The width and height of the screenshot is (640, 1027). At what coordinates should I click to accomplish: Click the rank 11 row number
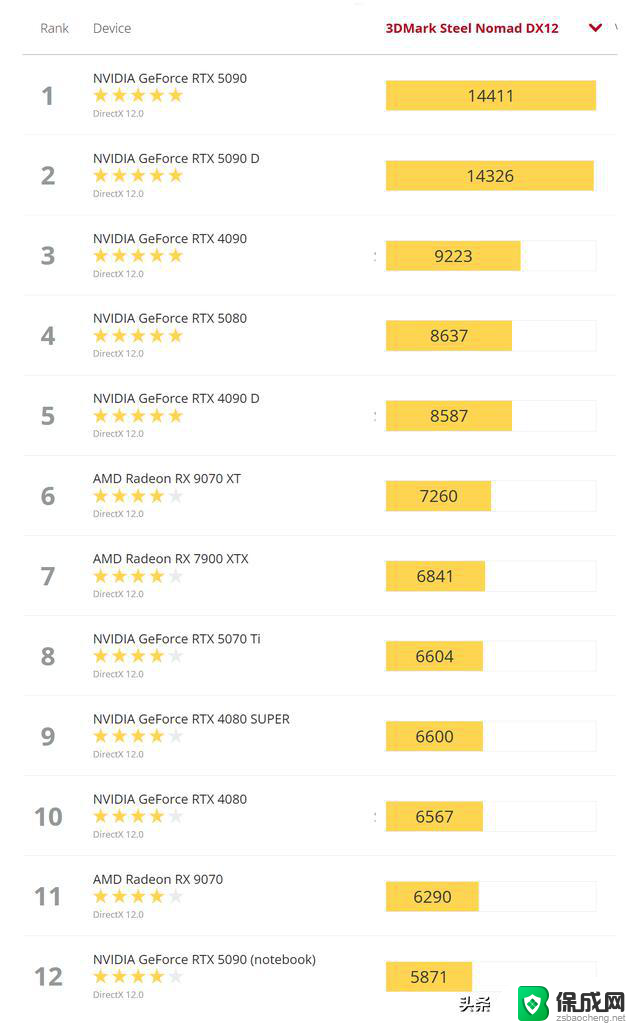click(47, 897)
